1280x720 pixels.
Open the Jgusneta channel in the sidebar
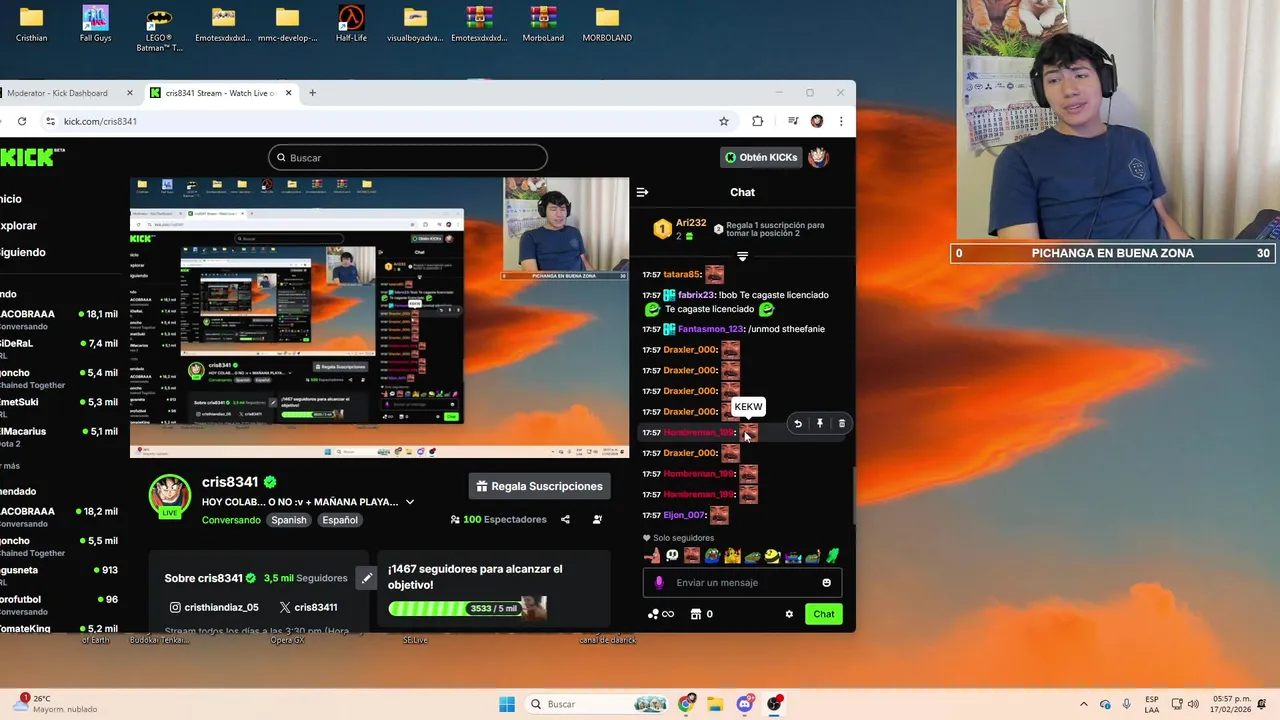pos(60,575)
